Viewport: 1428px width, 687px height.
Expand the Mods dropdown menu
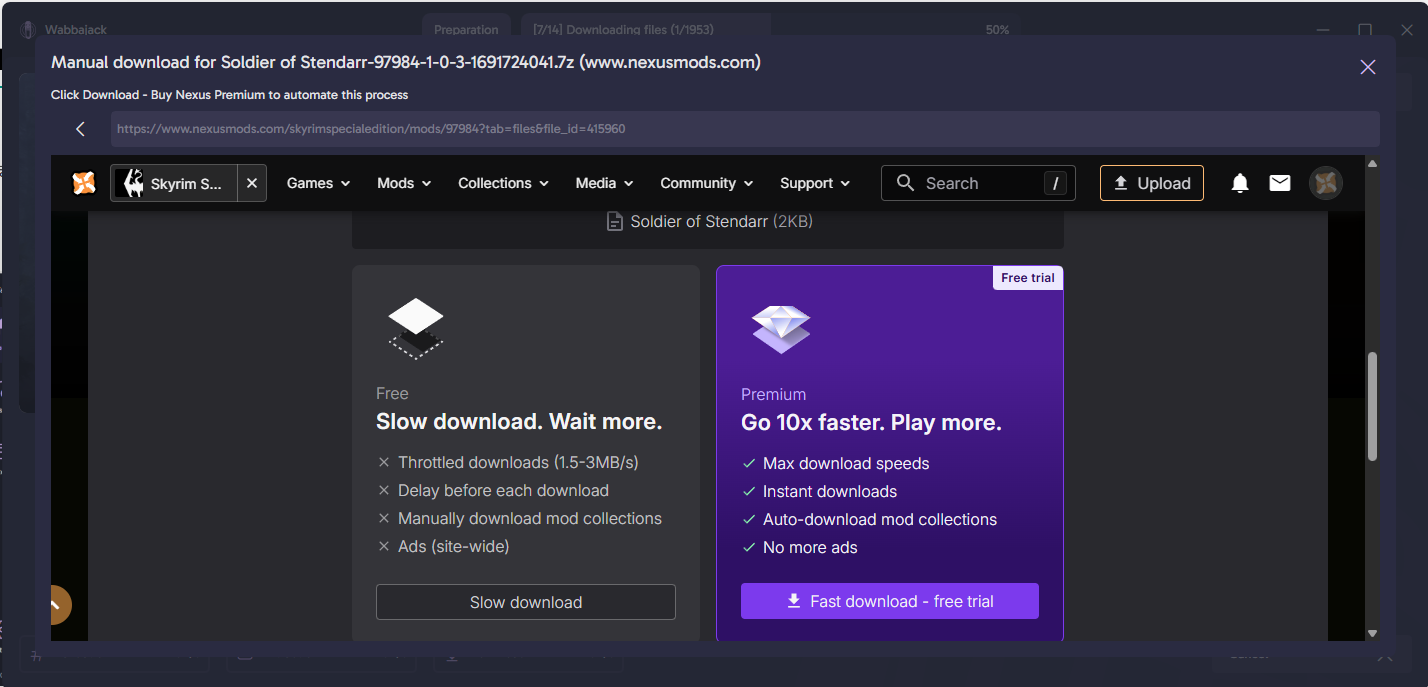tap(404, 183)
